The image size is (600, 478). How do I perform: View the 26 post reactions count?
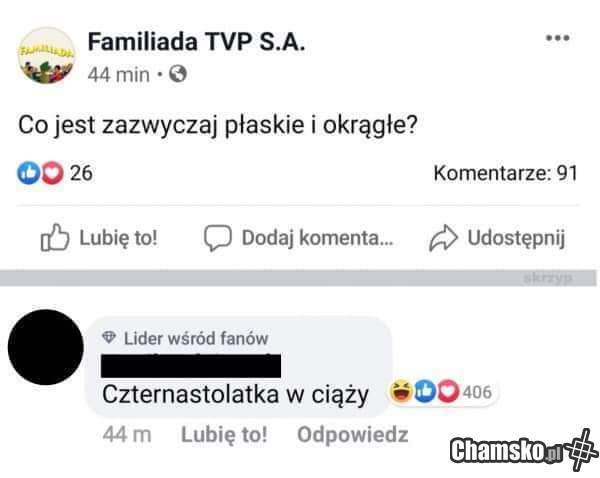pos(81,173)
